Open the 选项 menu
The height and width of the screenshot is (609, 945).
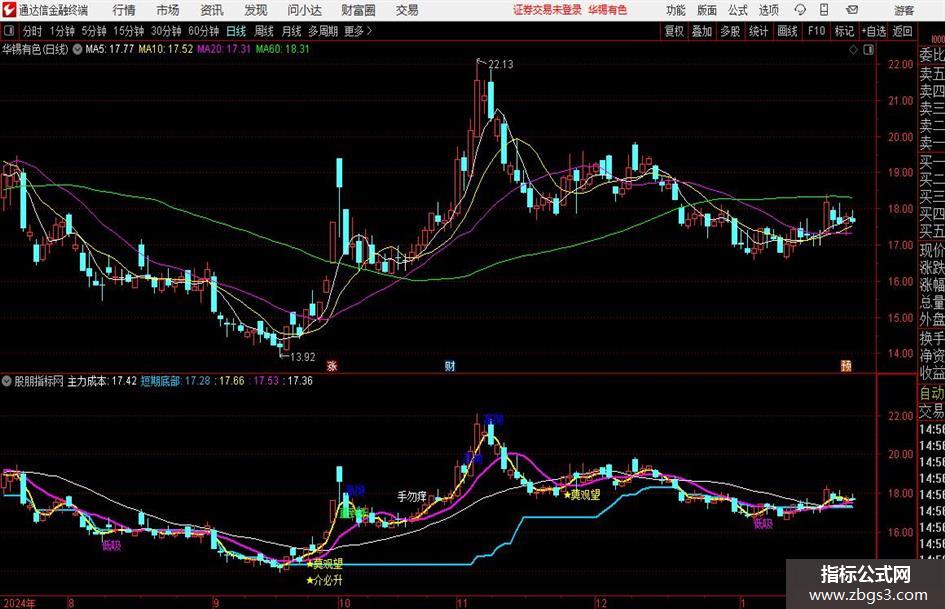(x=768, y=10)
